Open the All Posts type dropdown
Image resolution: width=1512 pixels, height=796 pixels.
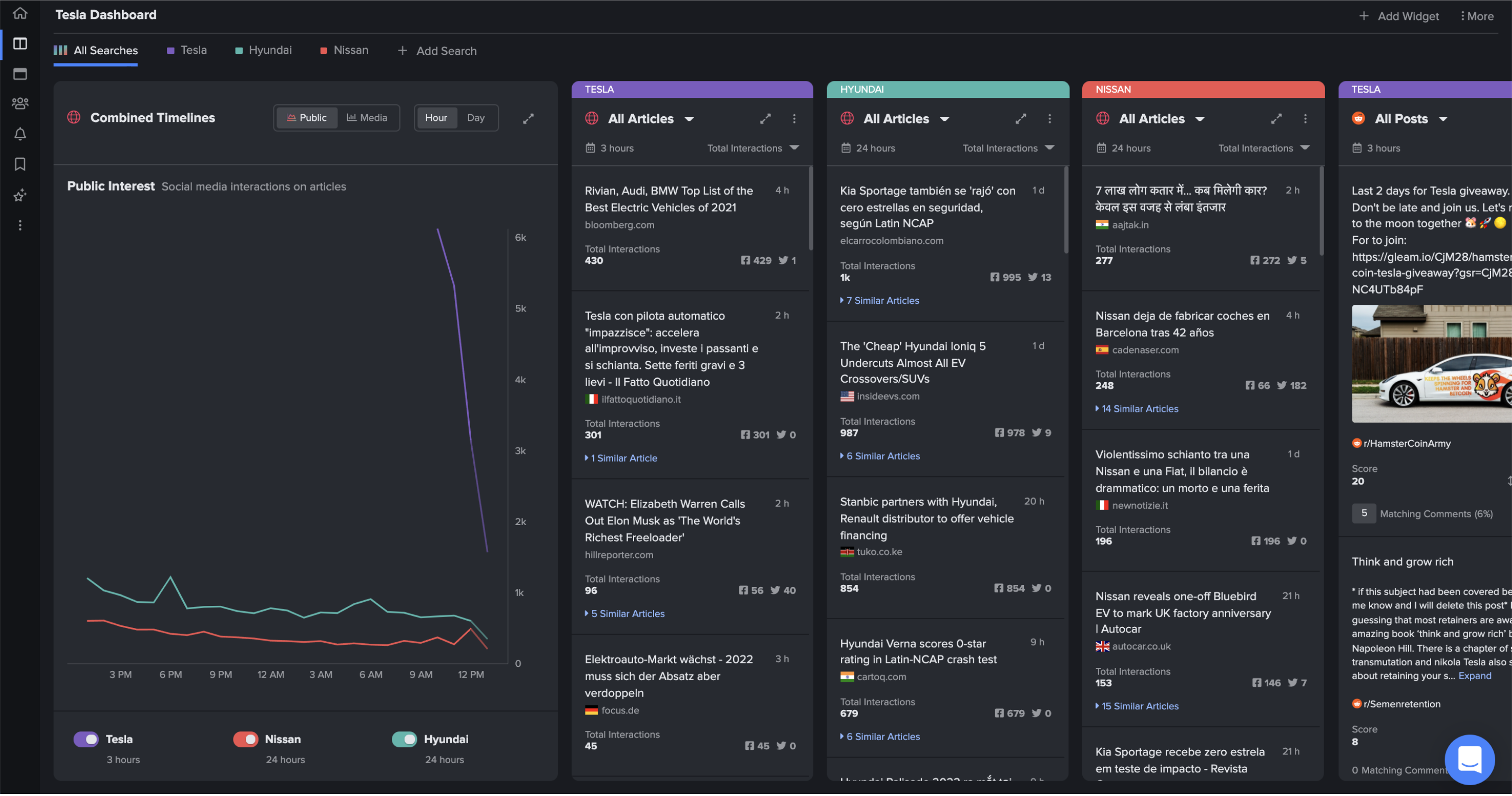click(x=1411, y=119)
